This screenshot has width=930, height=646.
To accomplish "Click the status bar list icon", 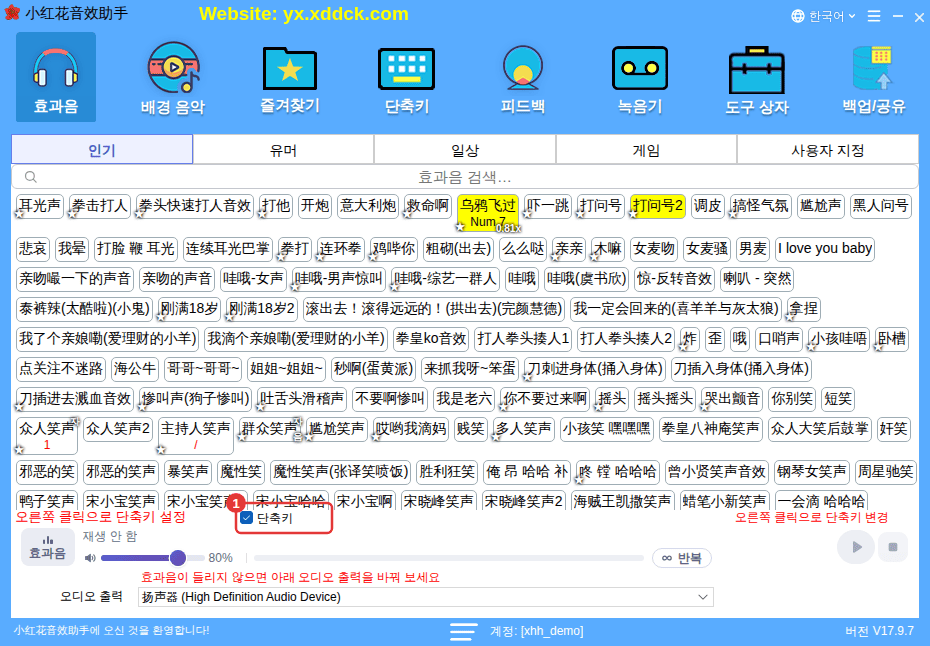I will (x=463, y=631).
